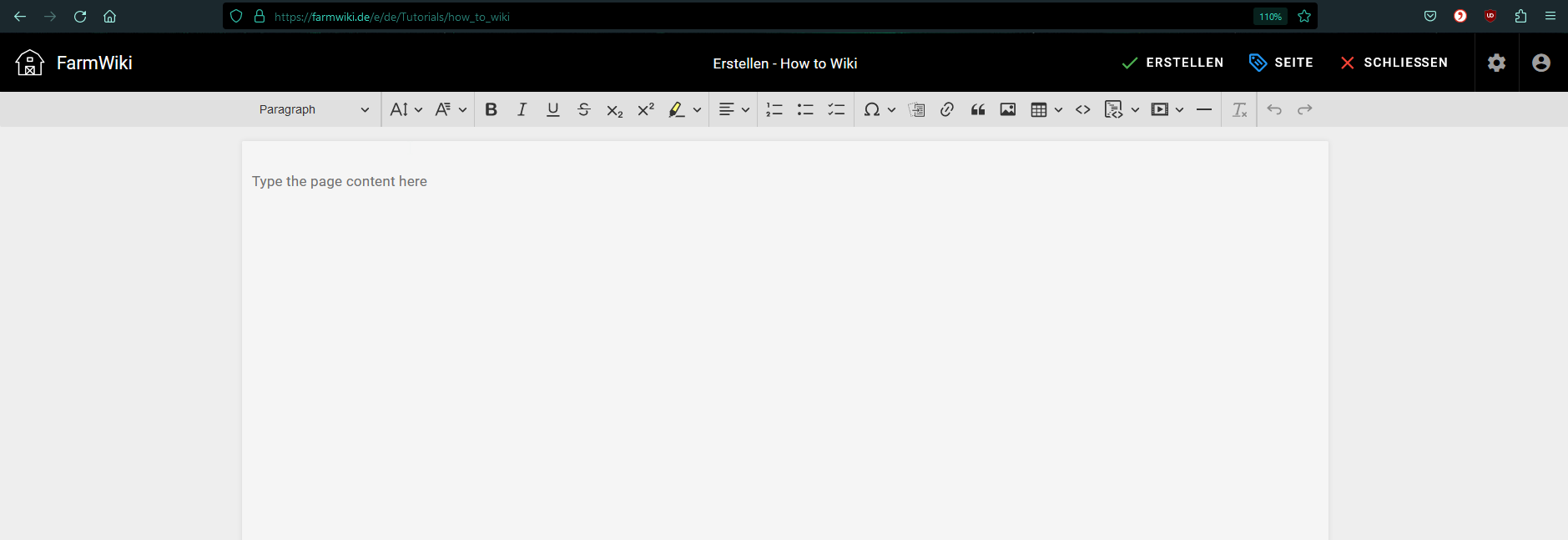Viewport: 1568px width, 540px height.
Task: Insert a numbered list
Action: pos(774,109)
